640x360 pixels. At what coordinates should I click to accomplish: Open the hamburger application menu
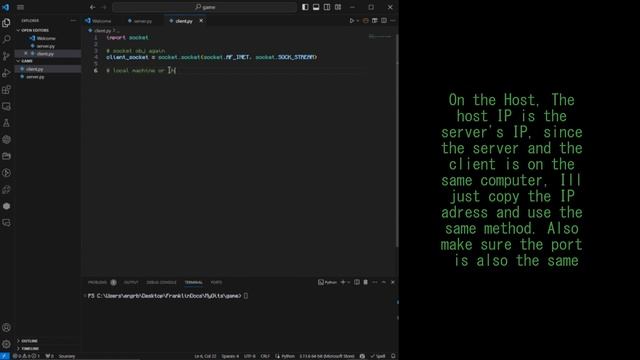coord(20,7)
